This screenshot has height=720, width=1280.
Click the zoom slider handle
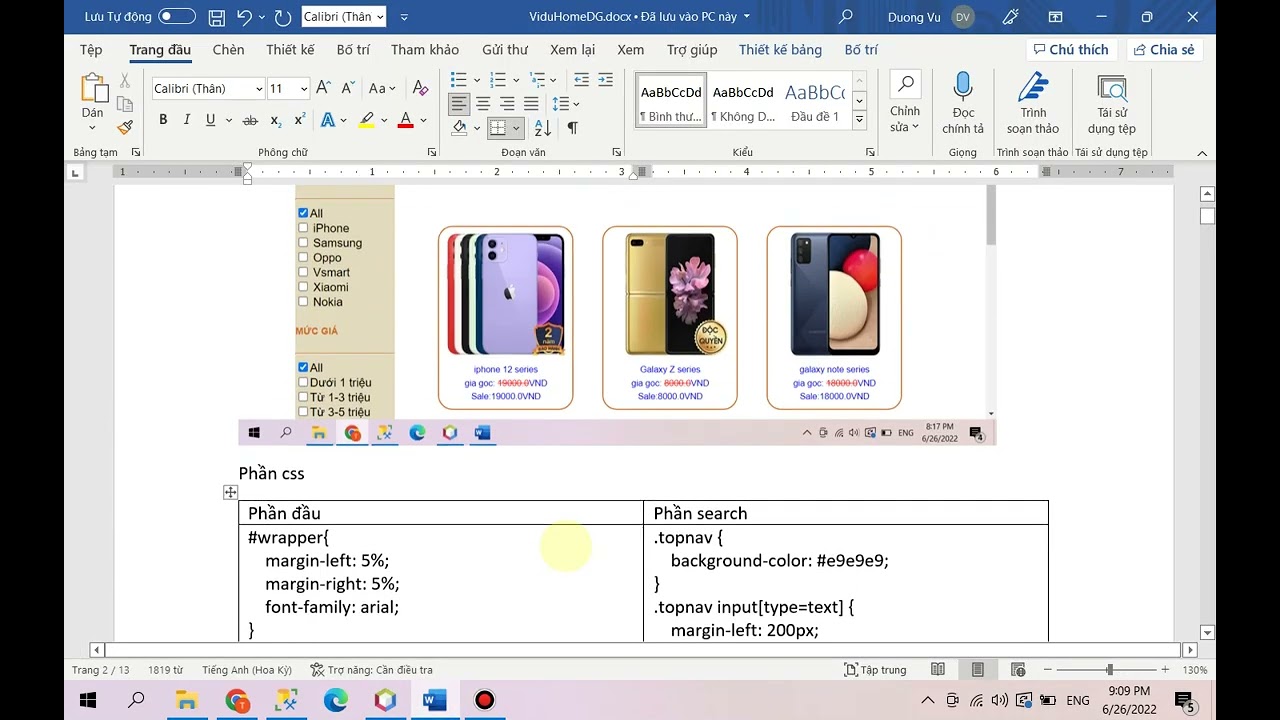[x=1109, y=669]
